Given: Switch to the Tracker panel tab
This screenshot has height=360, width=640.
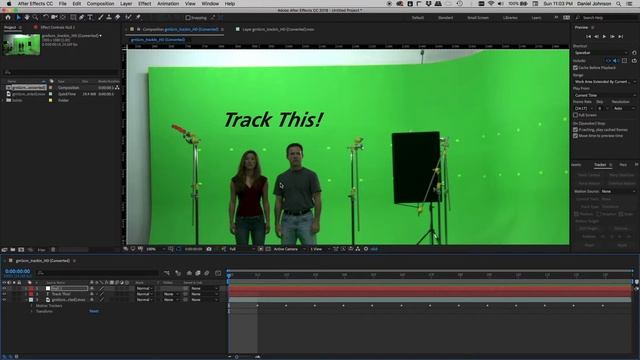Looking at the screenshot, I should click(x=600, y=165).
